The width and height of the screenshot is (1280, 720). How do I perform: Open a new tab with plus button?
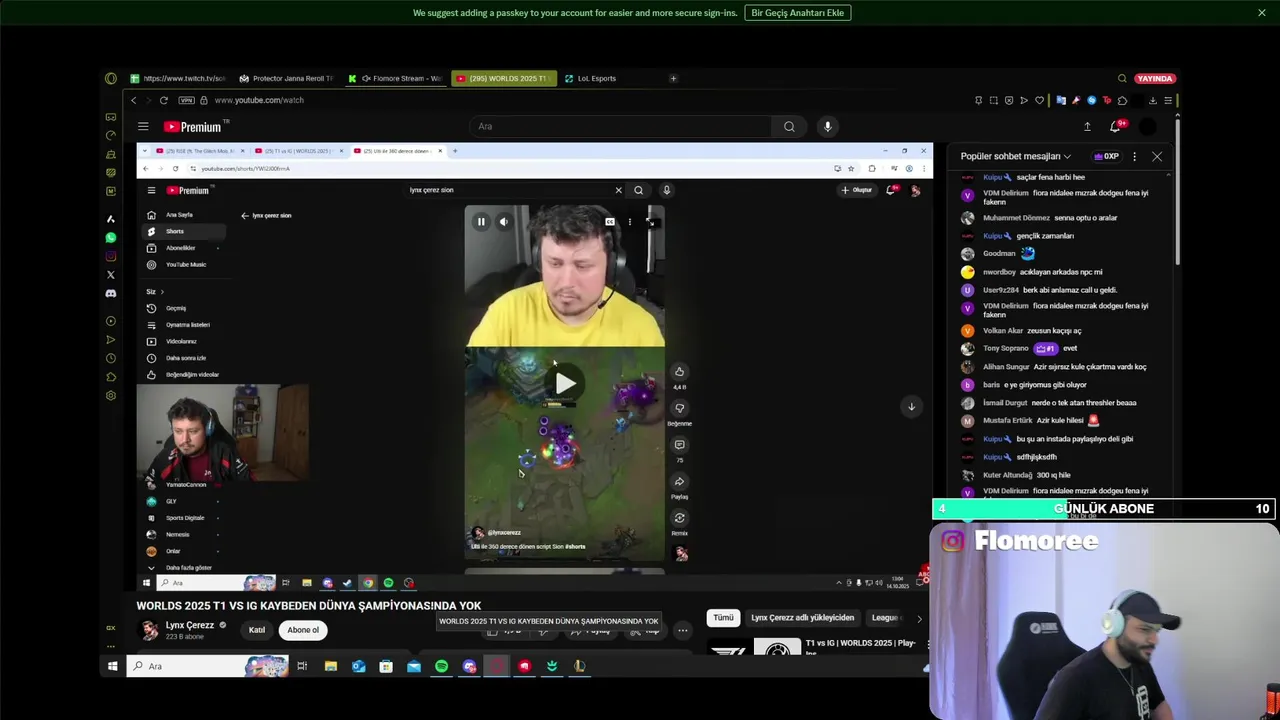pos(673,78)
